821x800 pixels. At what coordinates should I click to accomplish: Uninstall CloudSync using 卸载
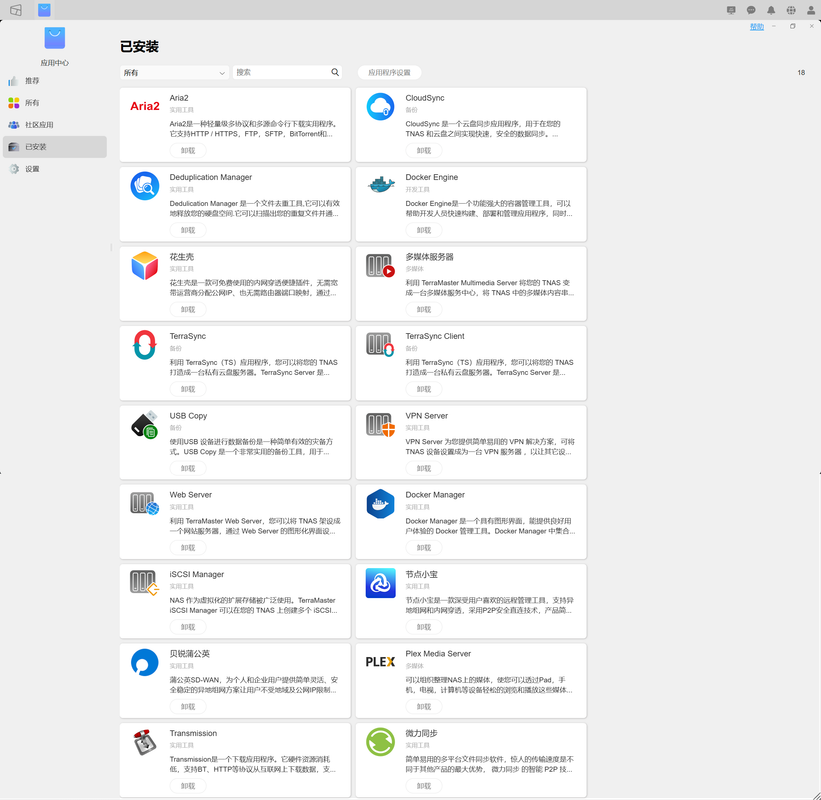click(424, 151)
